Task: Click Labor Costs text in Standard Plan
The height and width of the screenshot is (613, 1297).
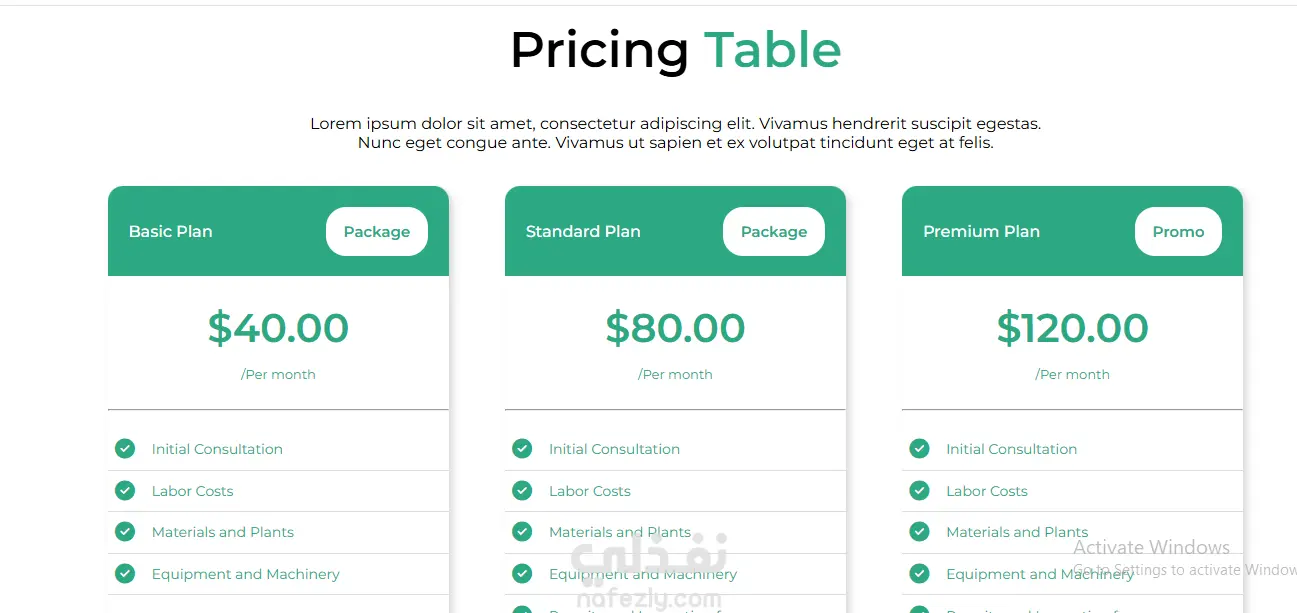Action: coord(590,491)
